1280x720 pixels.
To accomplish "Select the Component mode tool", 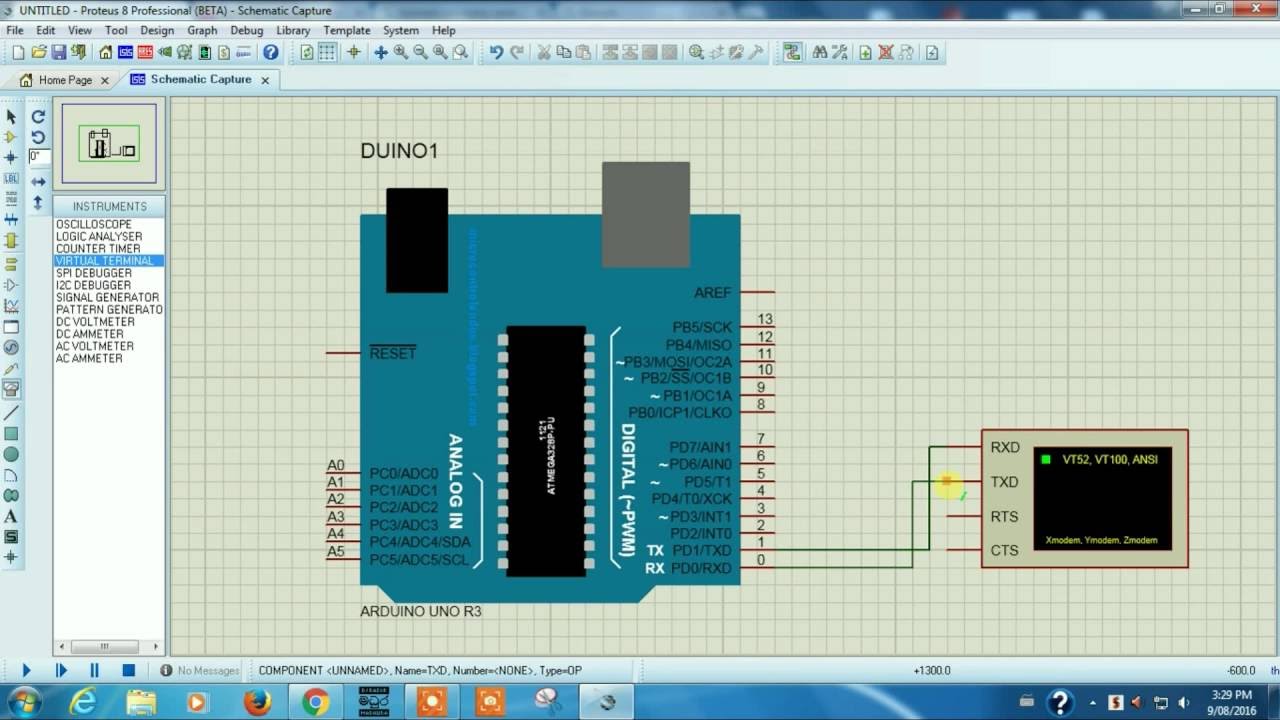I will [11, 137].
